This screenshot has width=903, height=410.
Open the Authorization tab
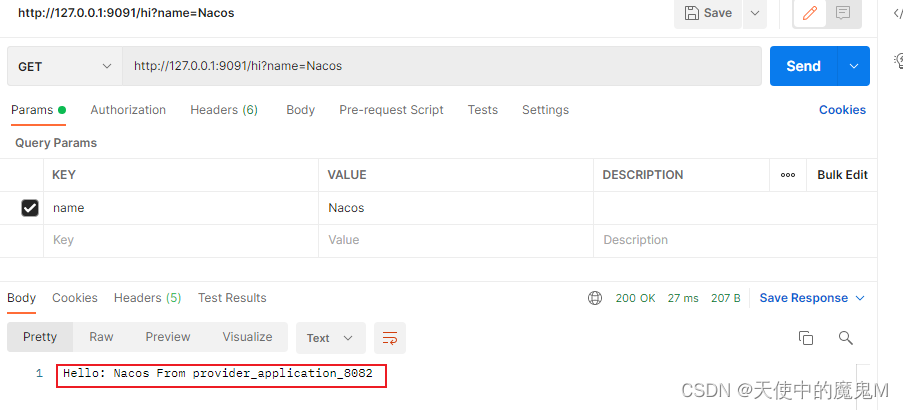pyautogui.click(x=128, y=110)
